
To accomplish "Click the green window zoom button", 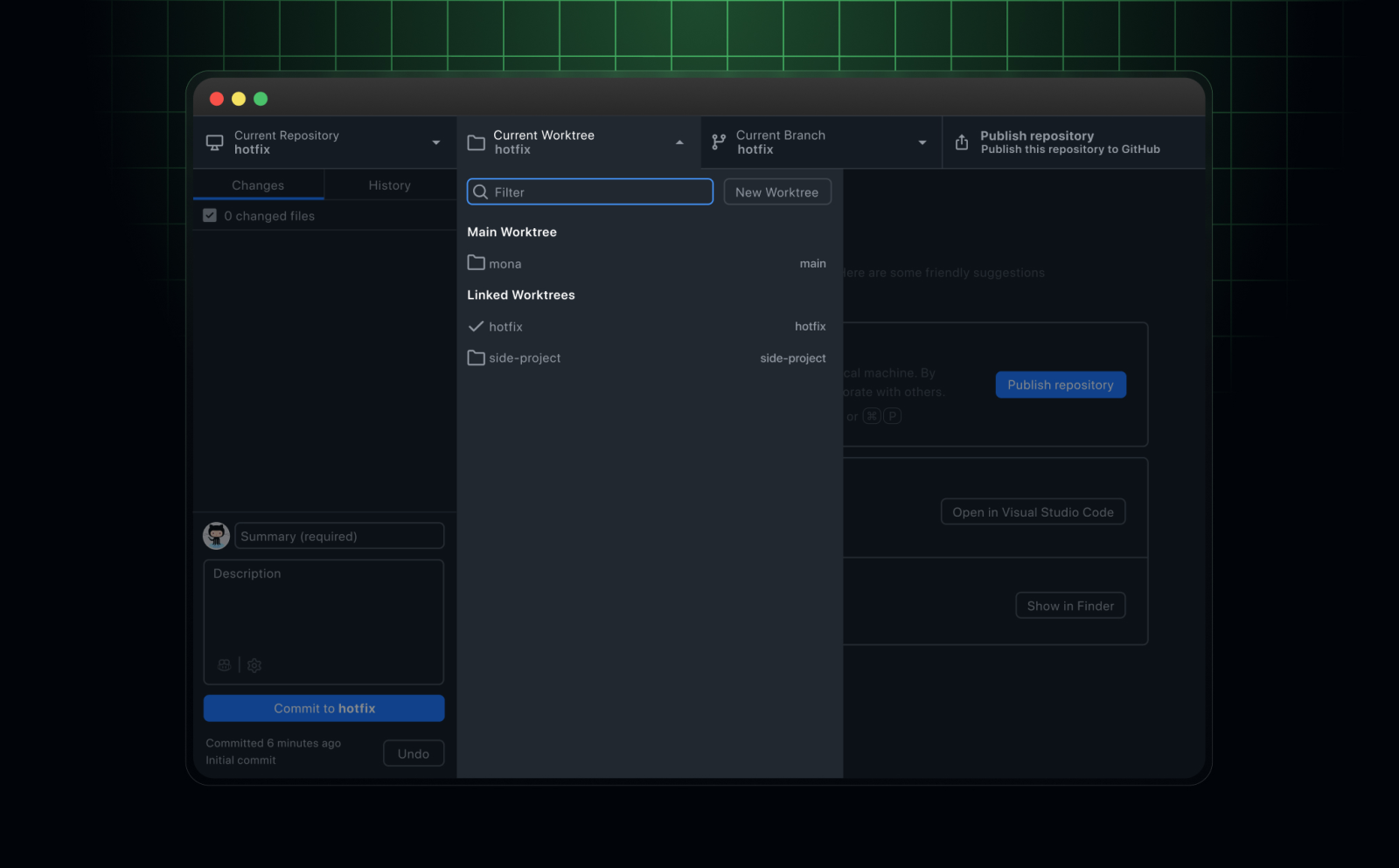I will pos(261,99).
